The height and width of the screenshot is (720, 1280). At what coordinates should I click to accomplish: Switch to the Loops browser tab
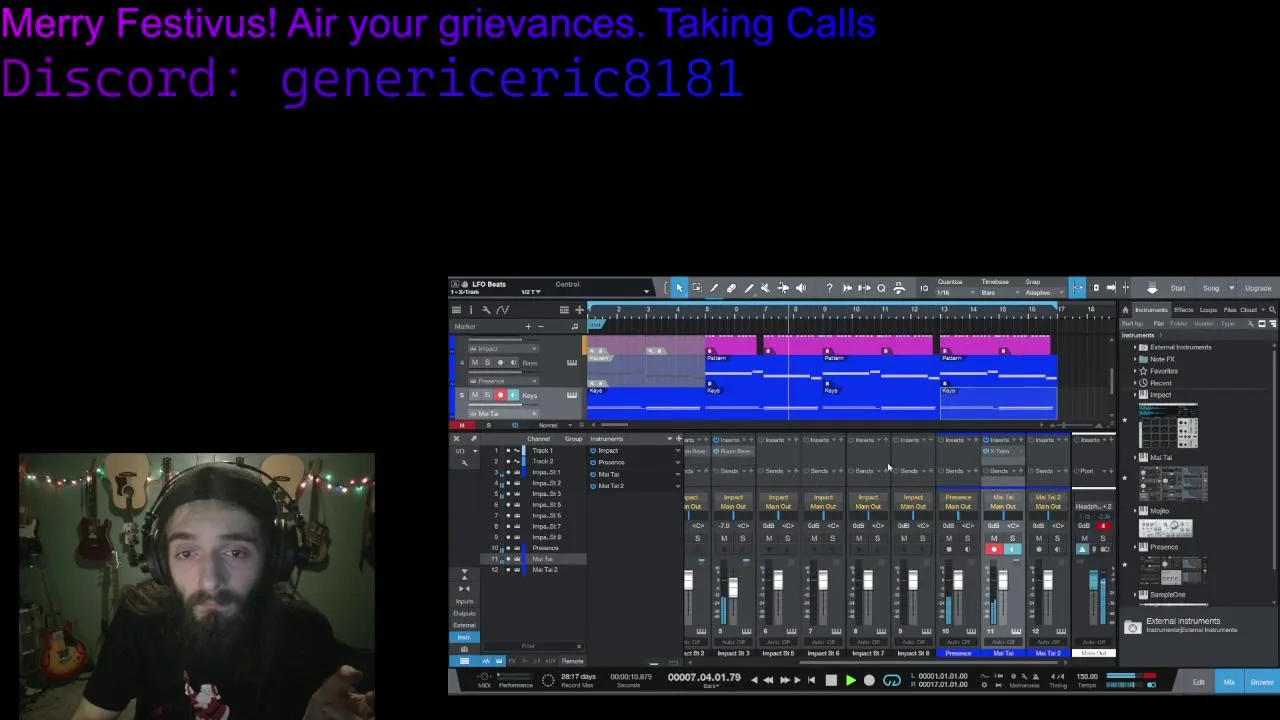[x=1208, y=310]
